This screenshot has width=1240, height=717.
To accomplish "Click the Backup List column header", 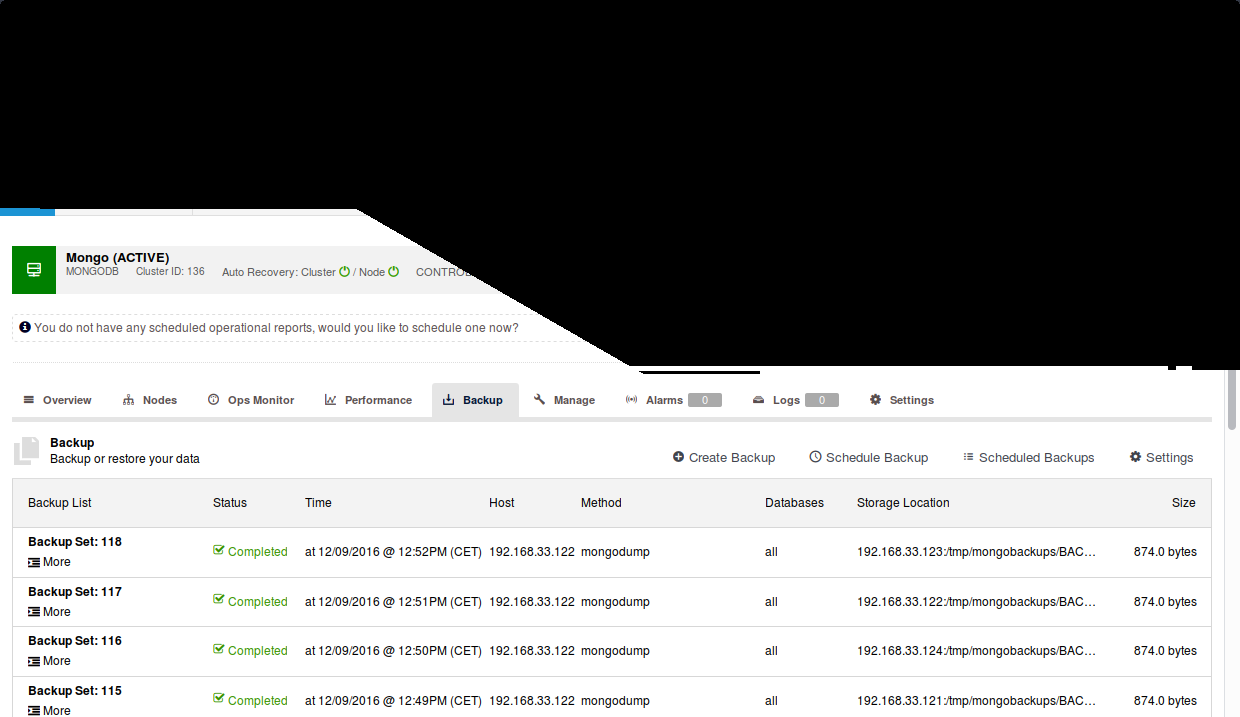I will tap(60, 503).
